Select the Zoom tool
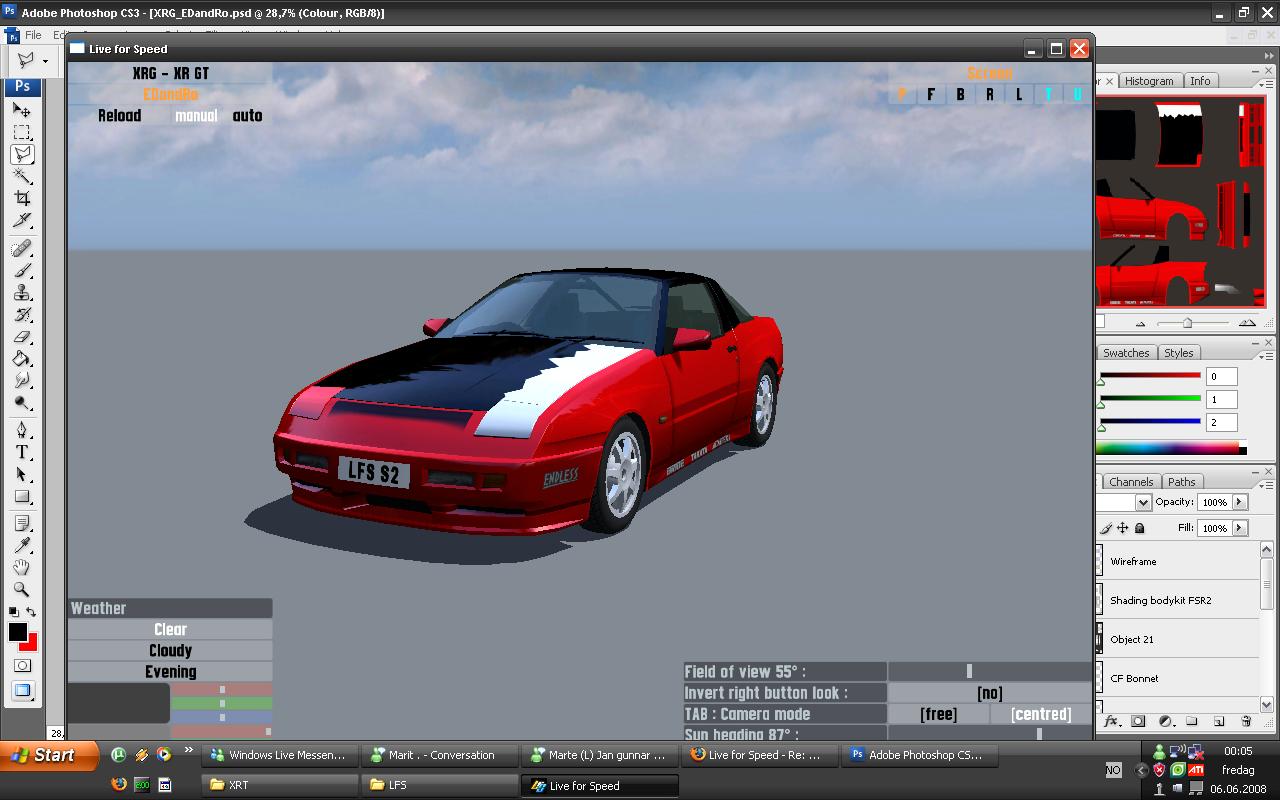 (x=22, y=589)
